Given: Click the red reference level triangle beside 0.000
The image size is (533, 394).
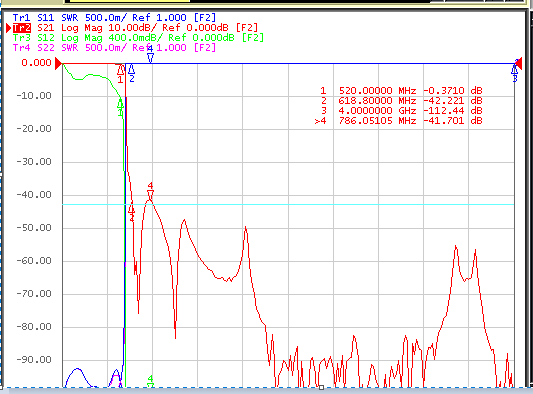Looking at the screenshot, I should click(58, 63).
